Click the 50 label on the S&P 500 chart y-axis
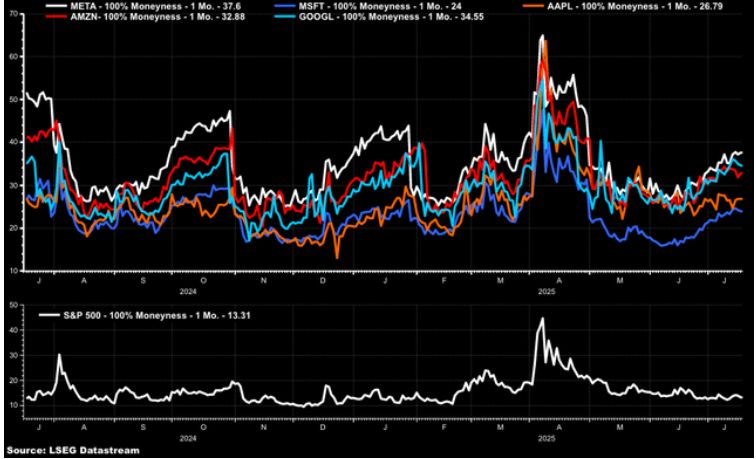The width and height of the screenshot is (756, 459). [x=14, y=305]
